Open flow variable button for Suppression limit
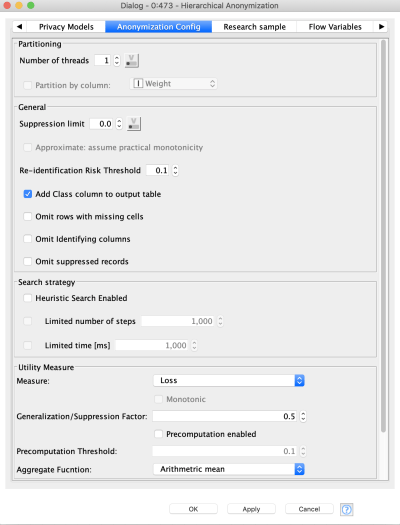This screenshot has width=400, height=525. point(134,124)
